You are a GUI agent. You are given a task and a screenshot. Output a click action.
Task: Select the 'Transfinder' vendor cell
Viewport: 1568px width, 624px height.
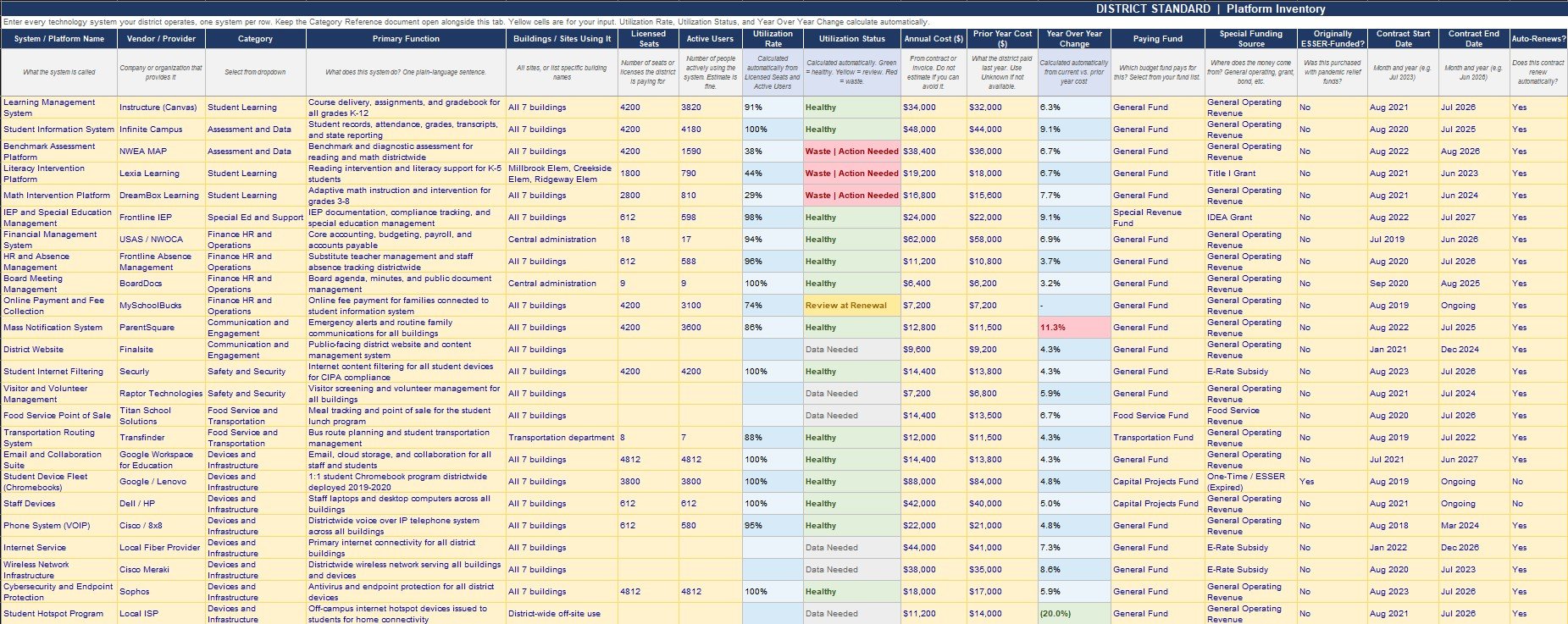pos(161,438)
